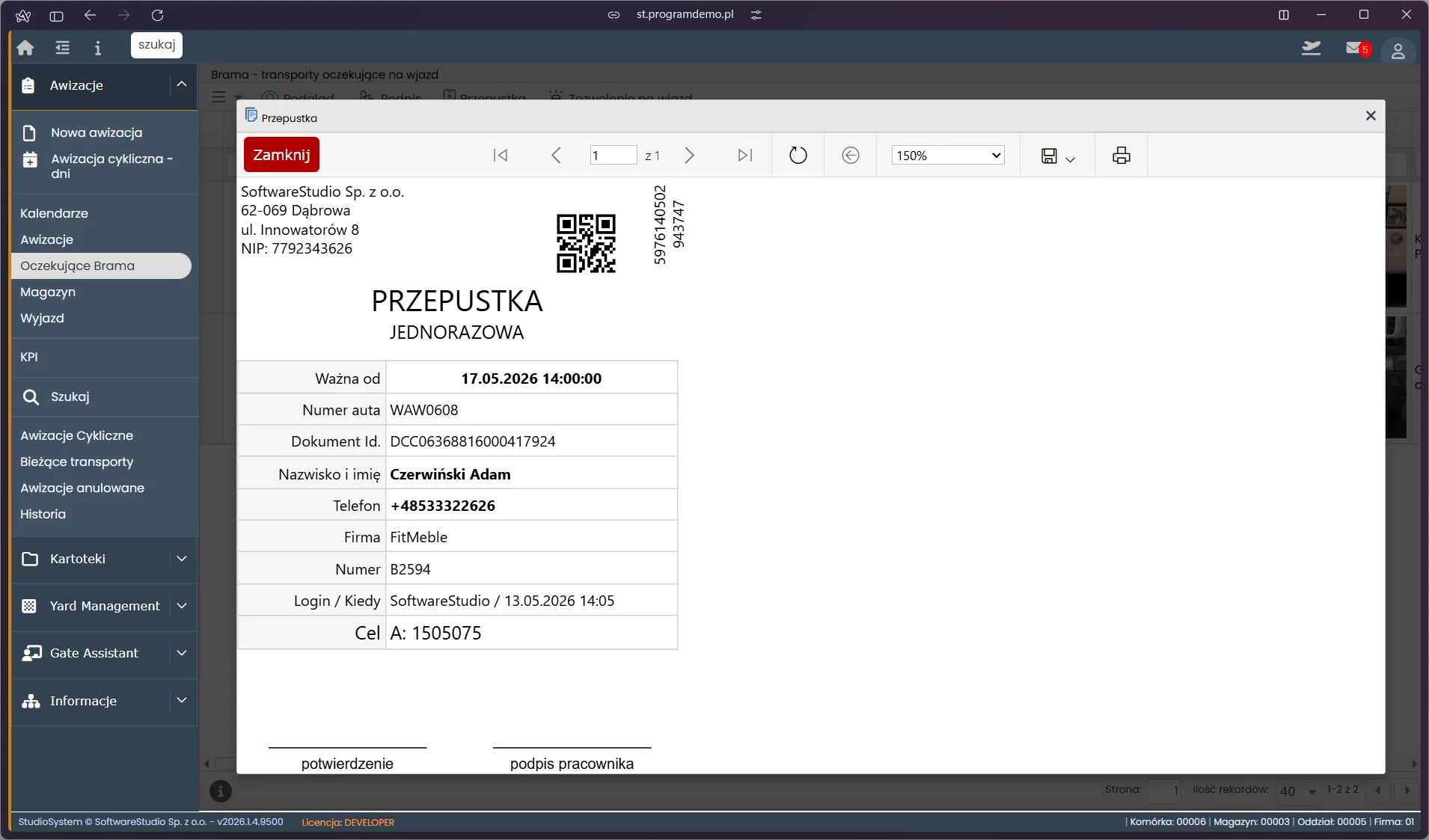Image resolution: width=1429 pixels, height=840 pixels.
Task: Click the Awizacje clipboard icon
Action: point(28,85)
